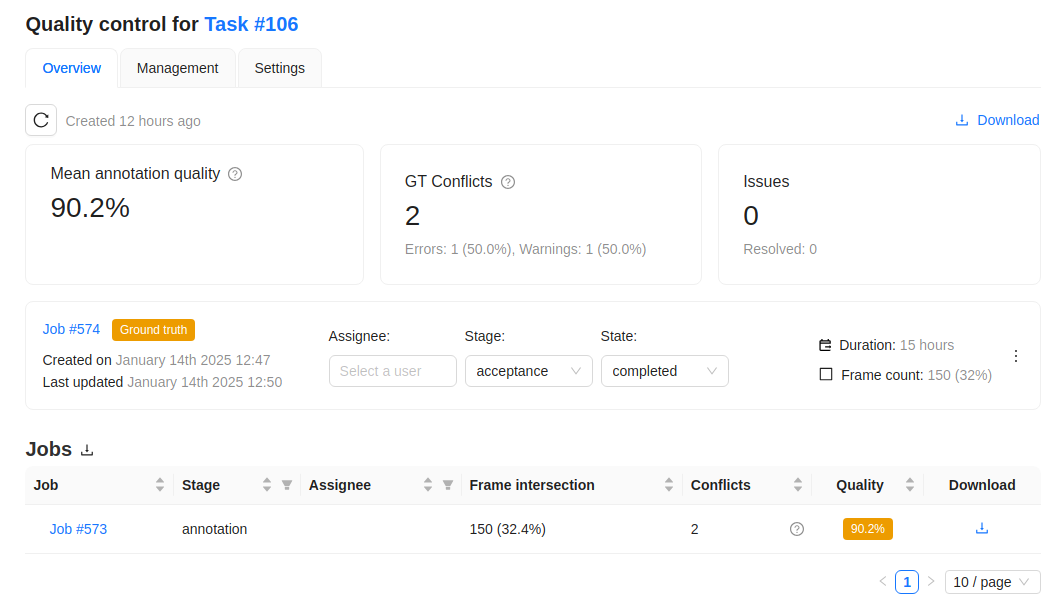The image size is (1064, 614).
Task: Click the help icon next to GT Conflicts
Action: (x=508, y=182)
